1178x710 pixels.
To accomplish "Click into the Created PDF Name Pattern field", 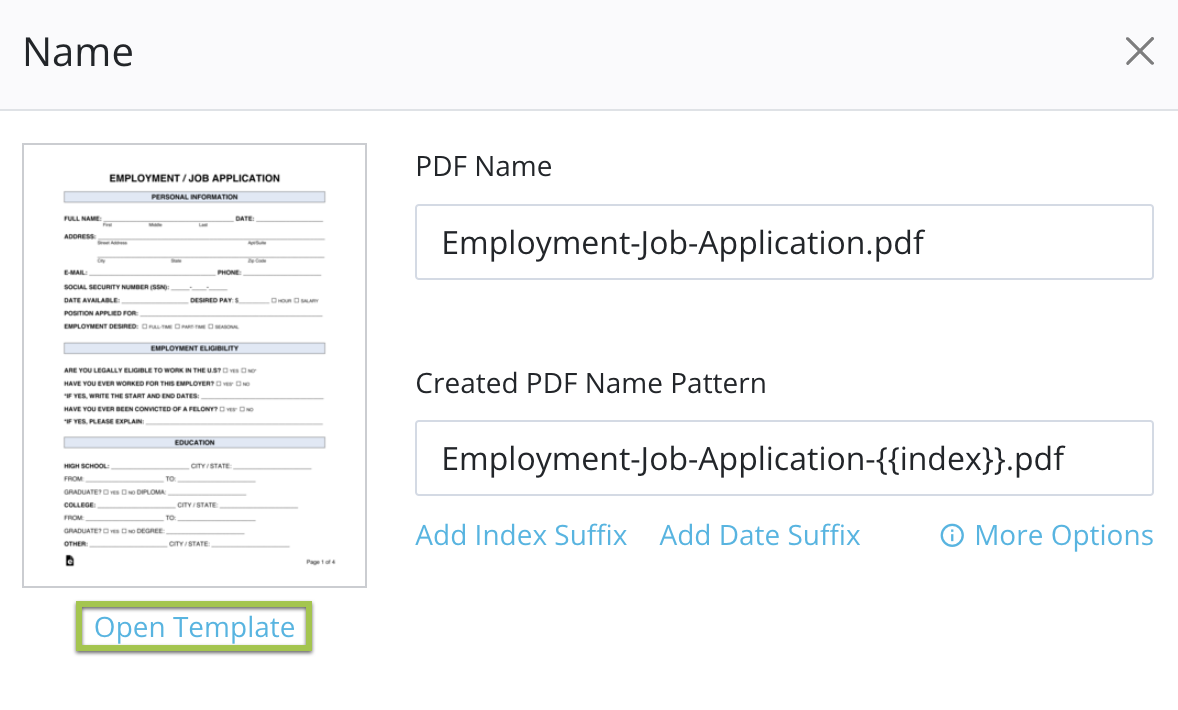I will tap(784, 459).
